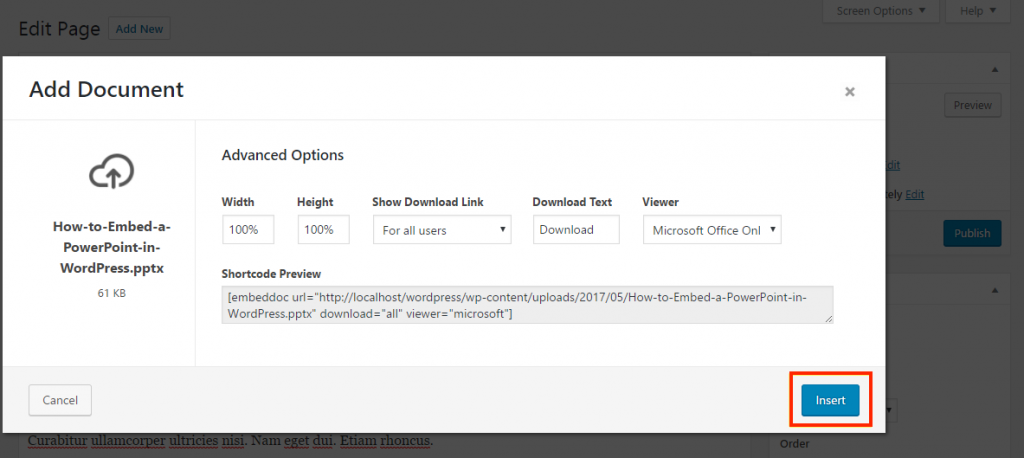Click the Edit Page heading
The width and height of the screenshot is (1024, 458).
[59, 29]
